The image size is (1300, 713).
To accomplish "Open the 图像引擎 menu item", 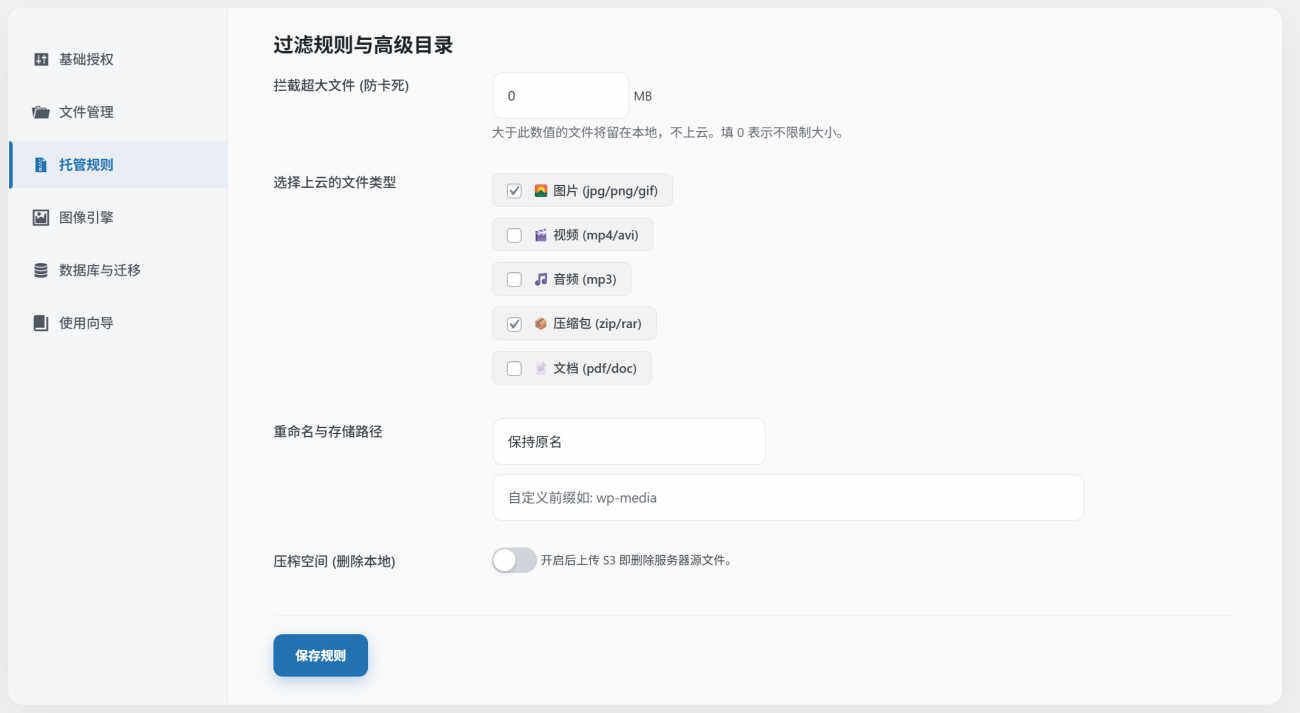I will [x=86, y=217].
